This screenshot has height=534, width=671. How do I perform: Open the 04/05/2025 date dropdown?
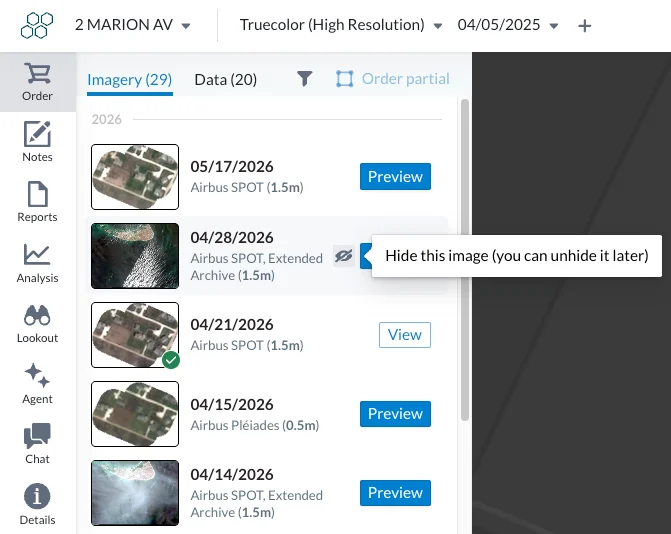pos(508,25)
